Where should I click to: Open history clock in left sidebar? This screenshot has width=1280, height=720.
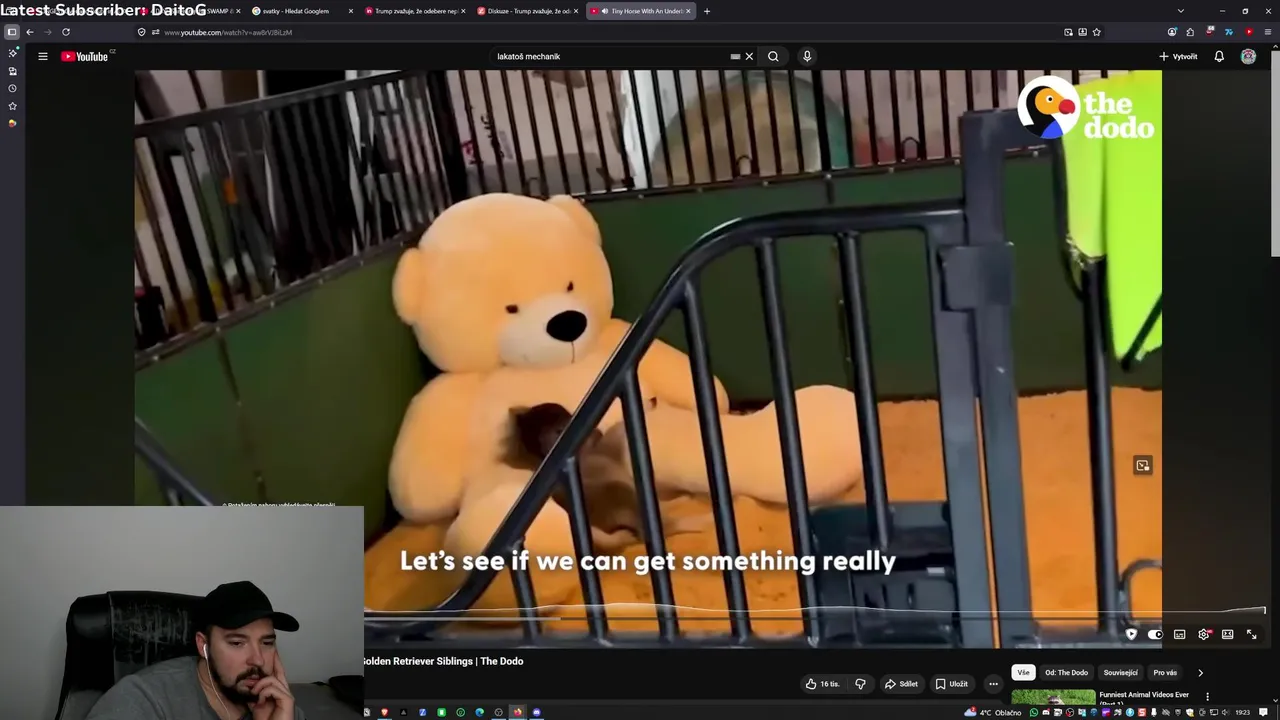(x=12, y=88)
